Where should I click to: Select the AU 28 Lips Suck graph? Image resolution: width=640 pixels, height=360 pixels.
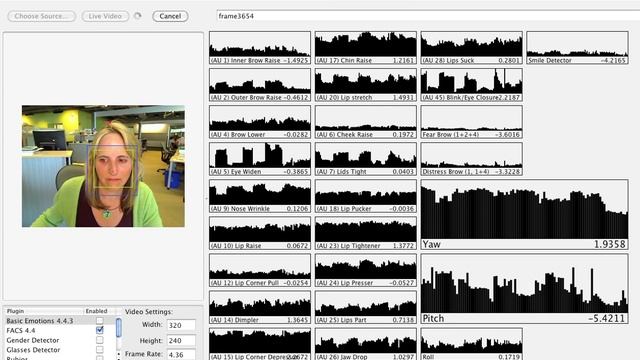click(471, 48)
